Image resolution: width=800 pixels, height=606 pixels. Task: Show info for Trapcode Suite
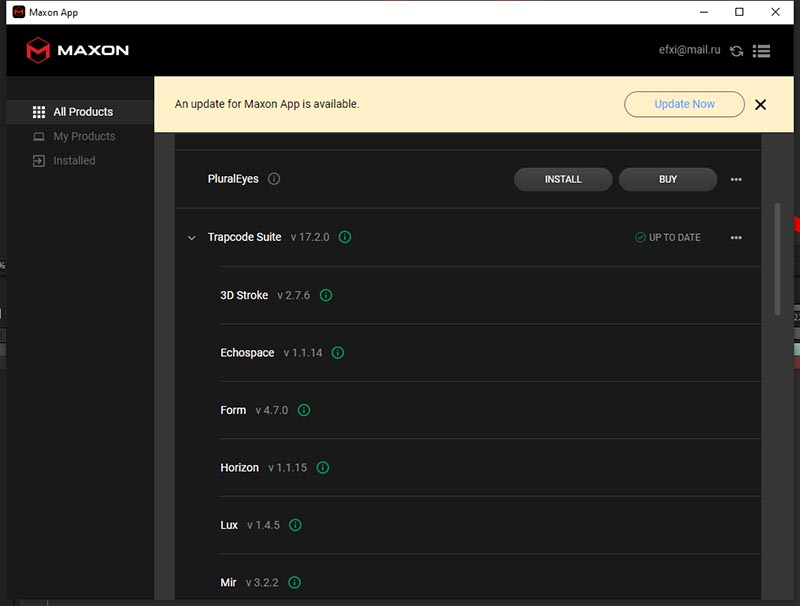coord(345,237)
